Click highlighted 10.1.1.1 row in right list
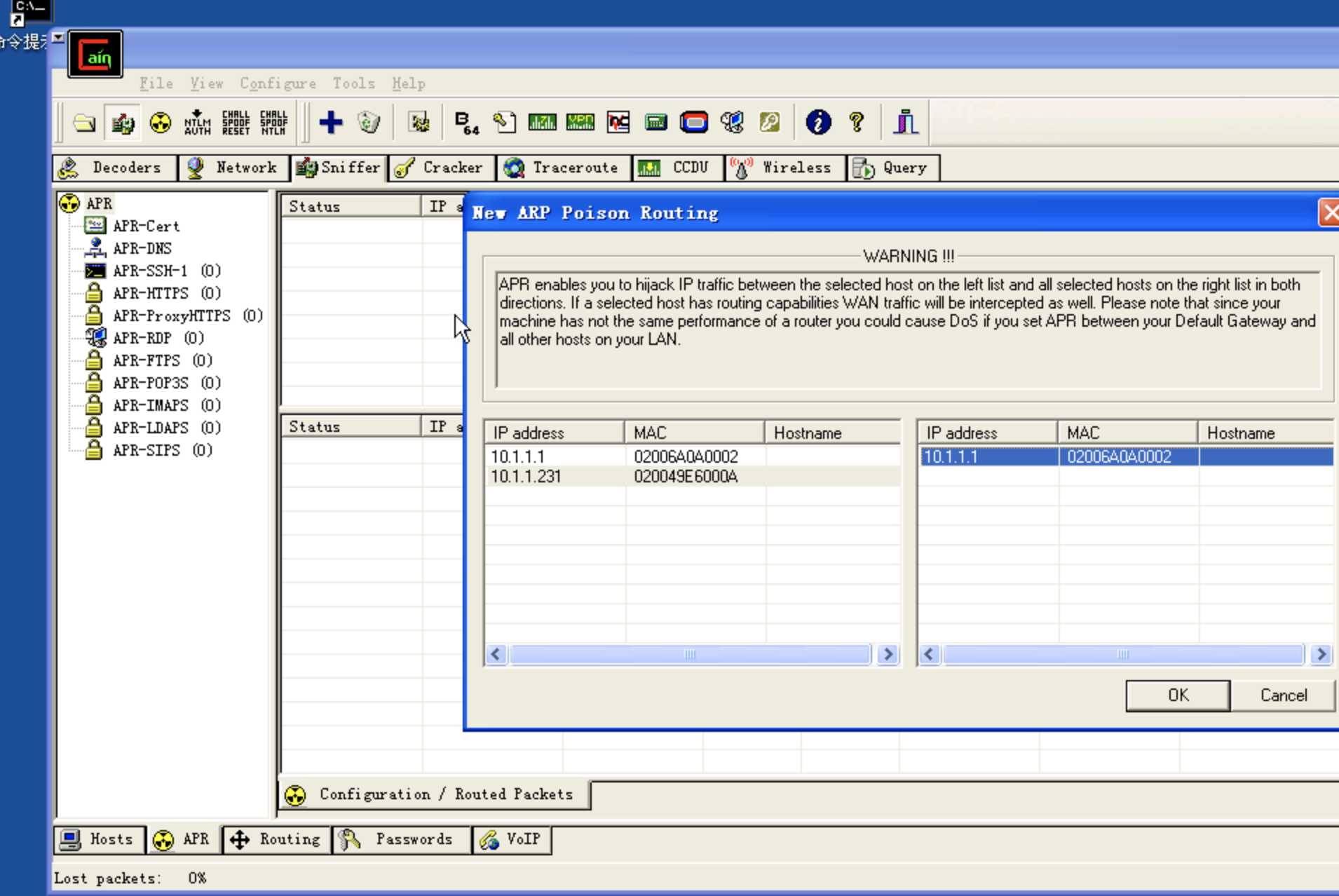The image size is (1339, 896). (x=1126, y=457)
